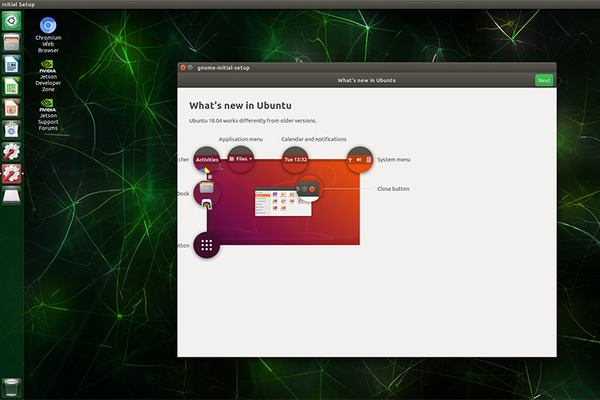Click the apps grid bubble in illustration
The width and height of the screenshot is (600, 400).
pyautogui.click(x=207, y=244)
